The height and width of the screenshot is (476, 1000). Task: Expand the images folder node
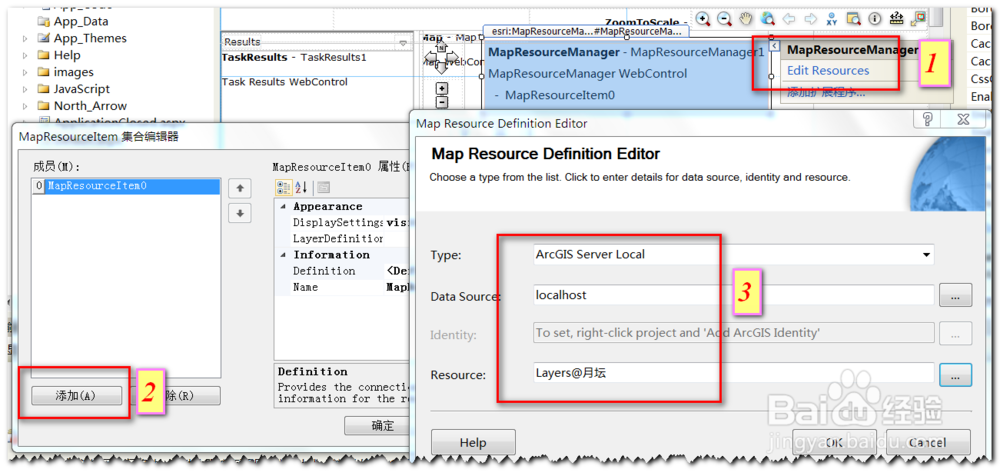click(x=25, y=73)
